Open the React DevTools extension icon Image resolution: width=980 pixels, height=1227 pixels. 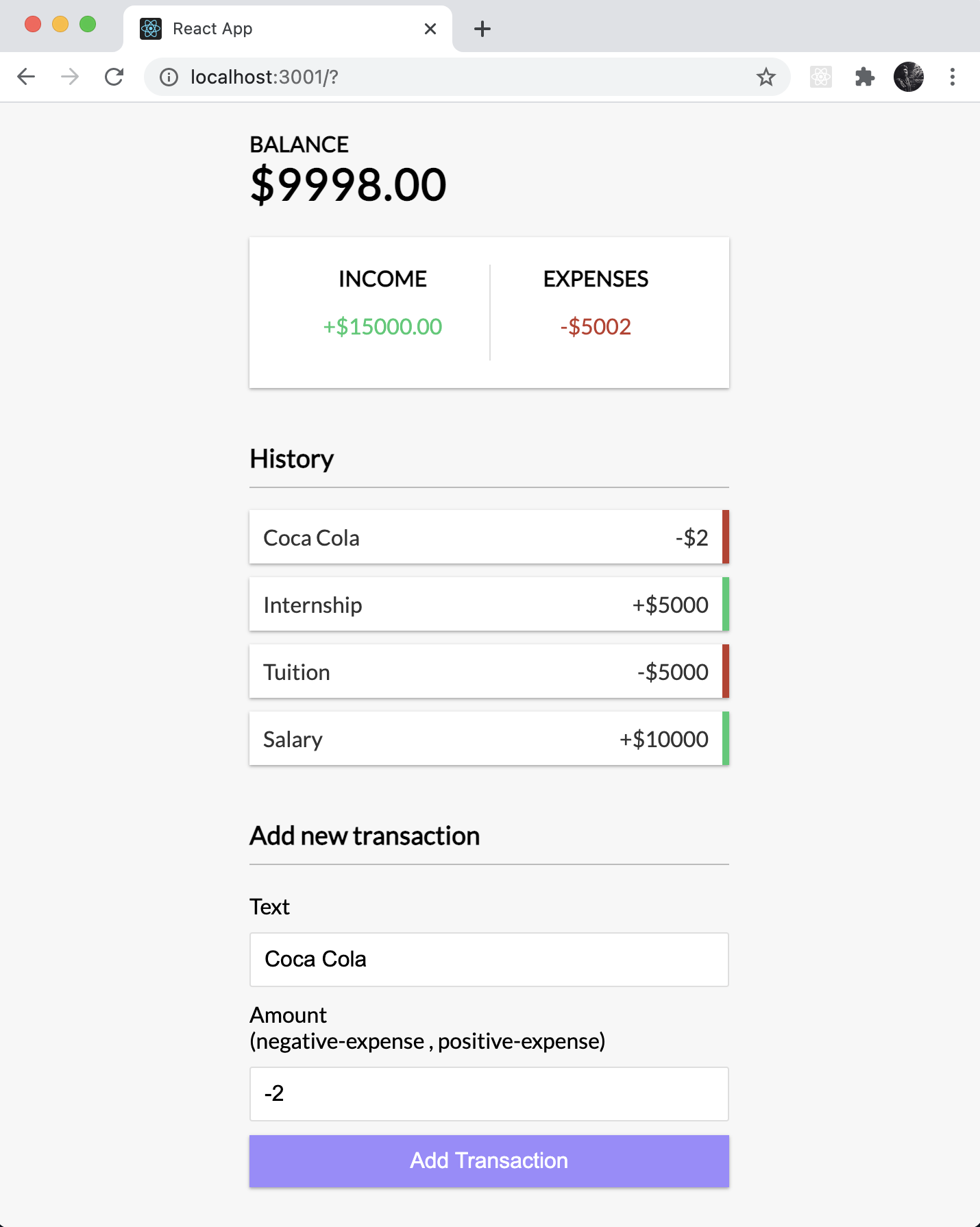click(x=820, y=77)
